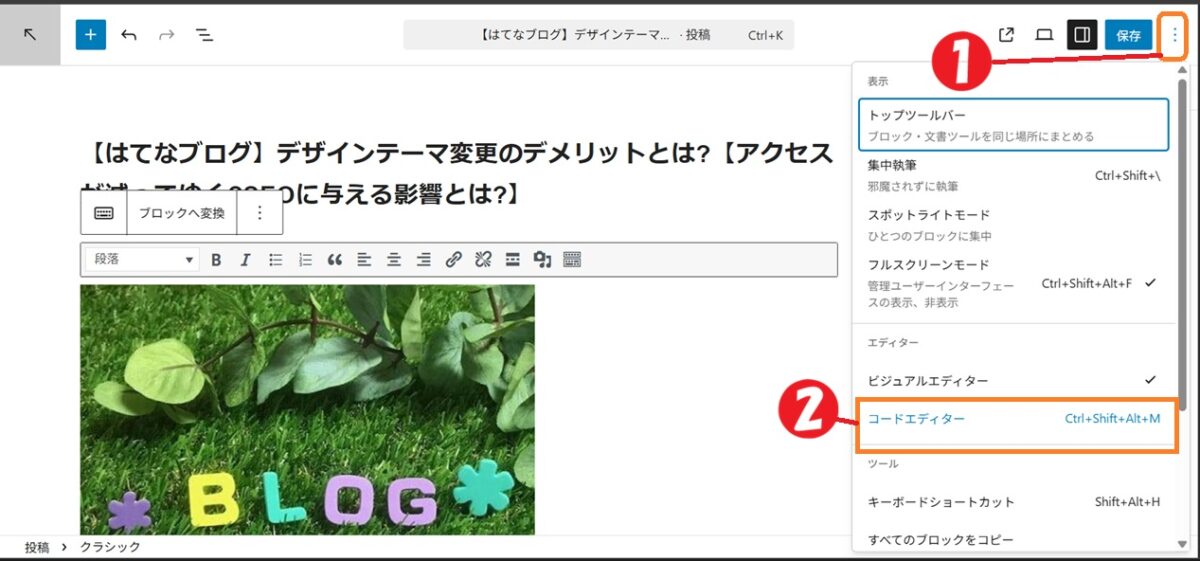Click the classic block keyboard icon

pos(104,213)
